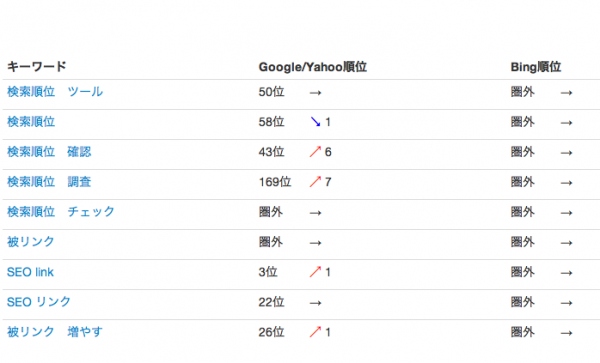Click the flat arrow beside 22位
Image resolution: width=600 pixels, height=363 pixels.
tap(315, 303)
